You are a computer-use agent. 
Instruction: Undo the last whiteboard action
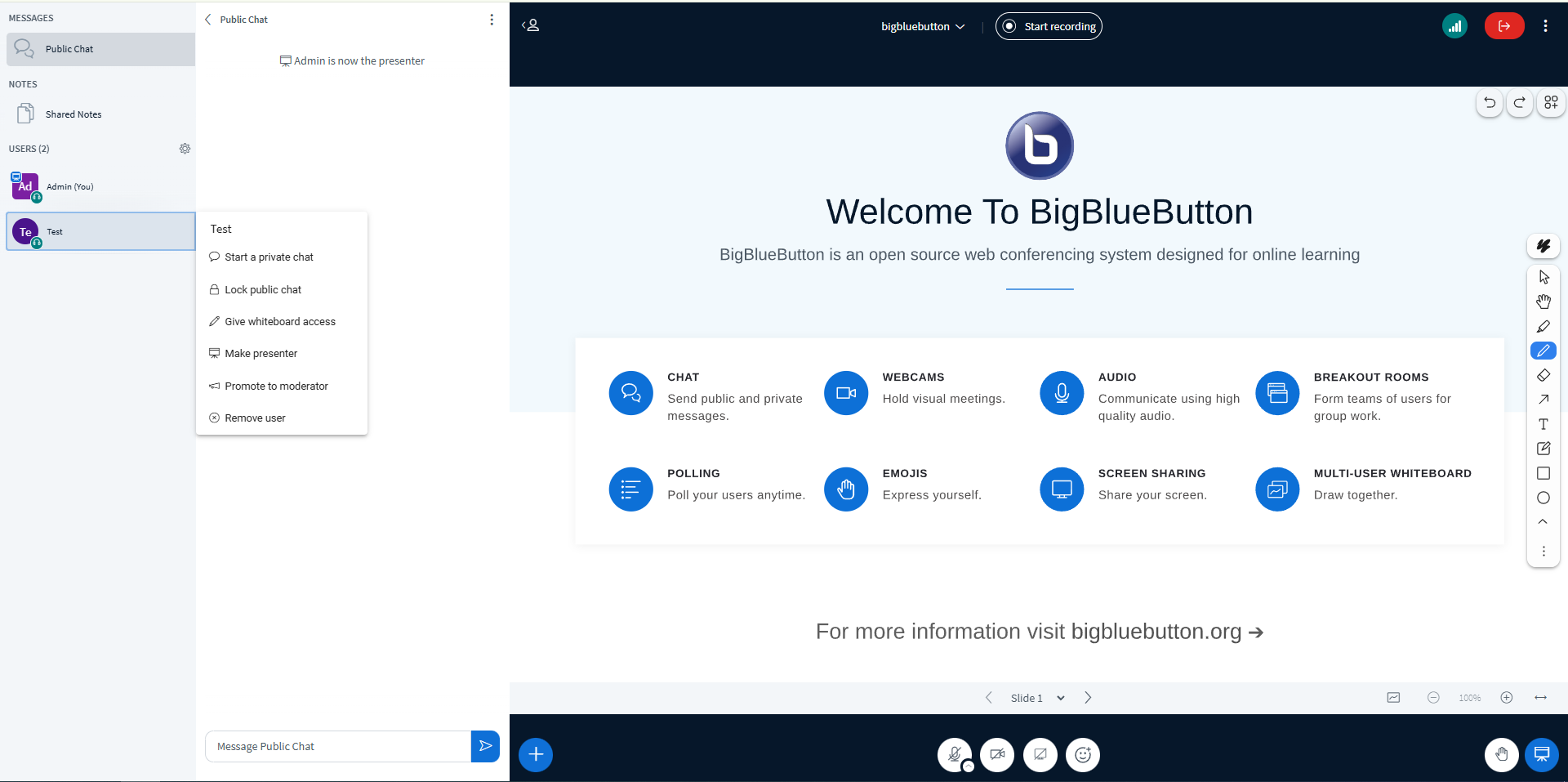pyautogui.click(x=1490, y=102)
